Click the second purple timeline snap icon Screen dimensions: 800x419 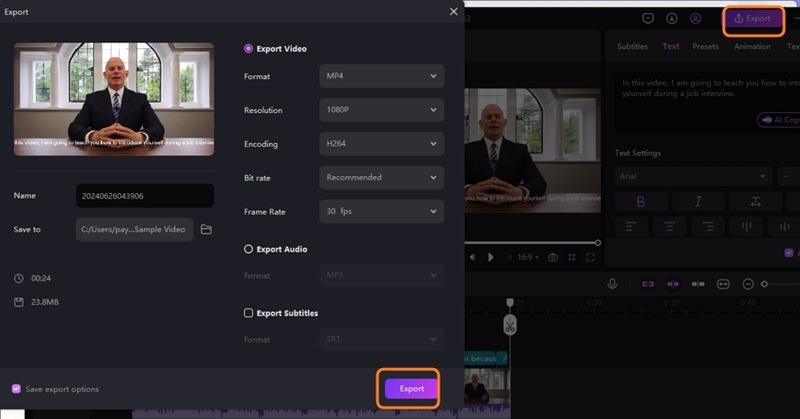pyautogui.click(x=673, y=284)
